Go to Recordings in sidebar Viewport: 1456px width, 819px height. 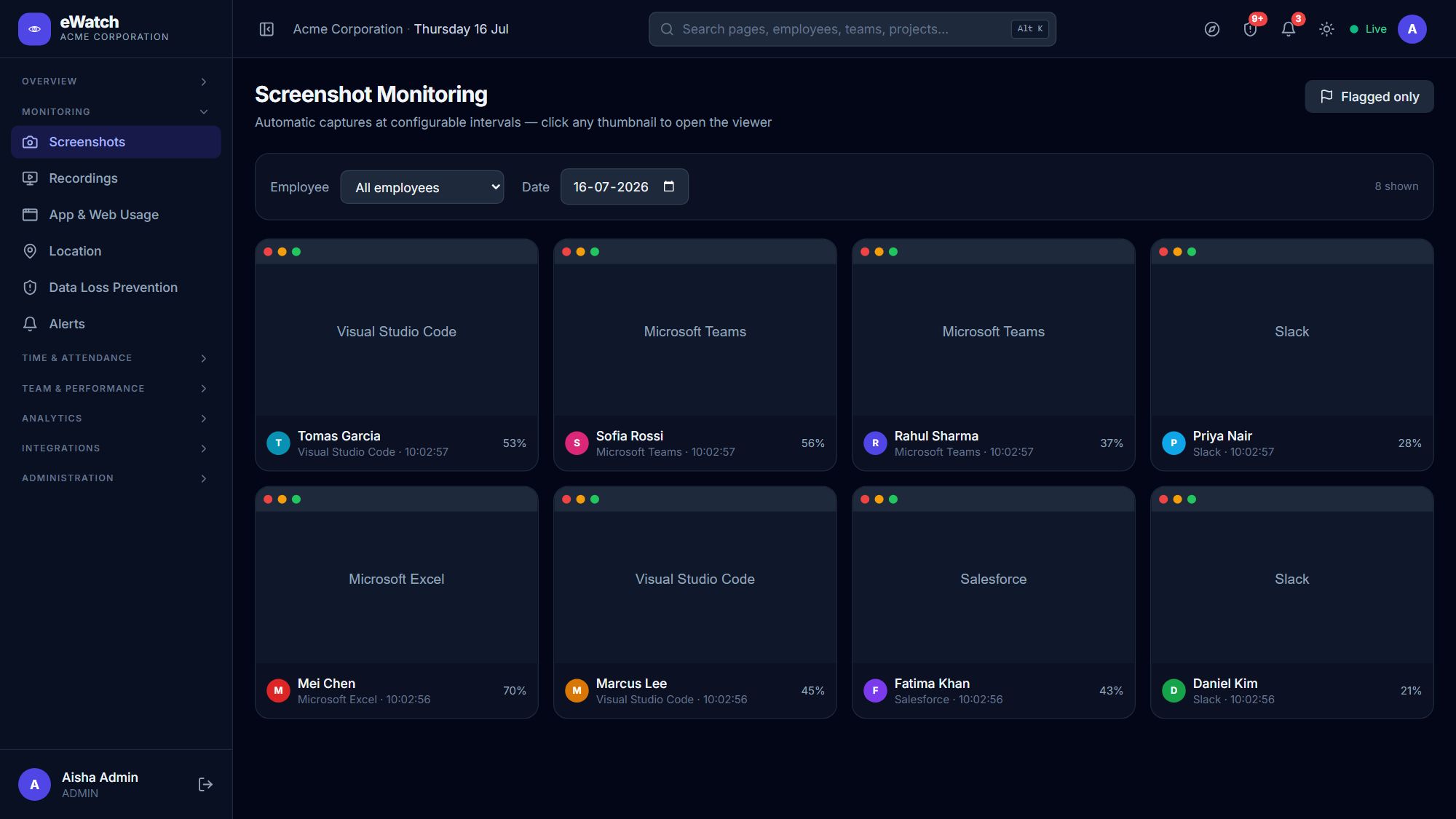116,178
